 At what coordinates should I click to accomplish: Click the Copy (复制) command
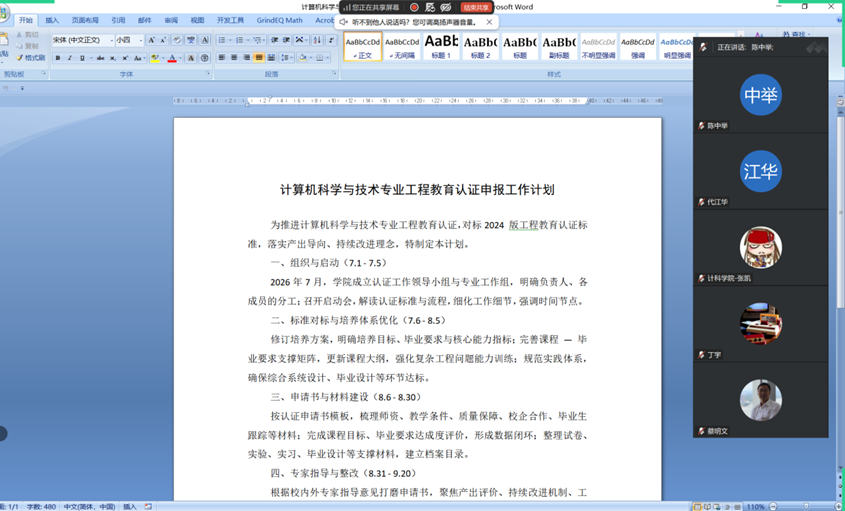click(x=27, y=46)
